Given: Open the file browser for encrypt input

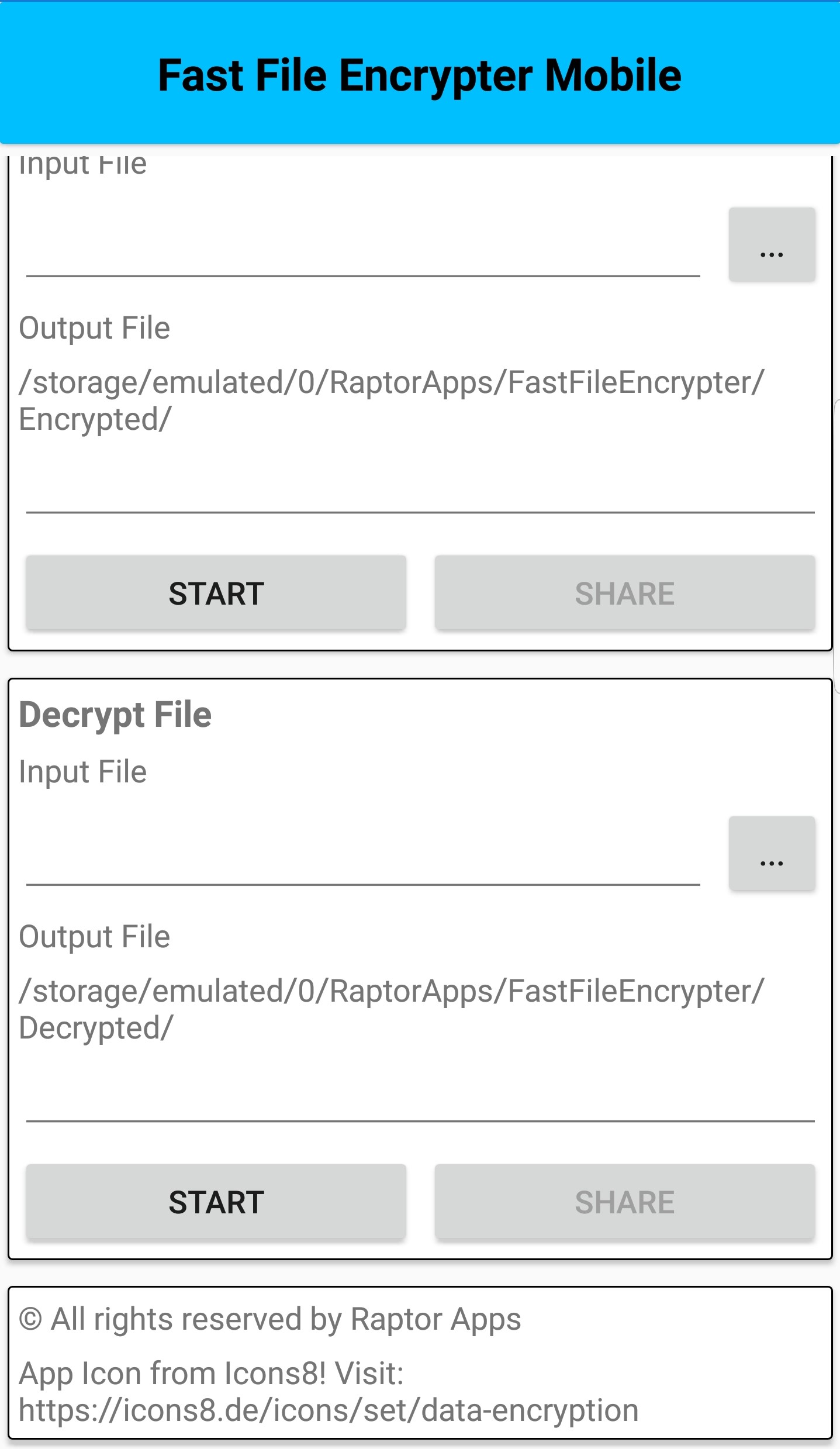Looking at the screenshot, I should [x=771, y=245].
